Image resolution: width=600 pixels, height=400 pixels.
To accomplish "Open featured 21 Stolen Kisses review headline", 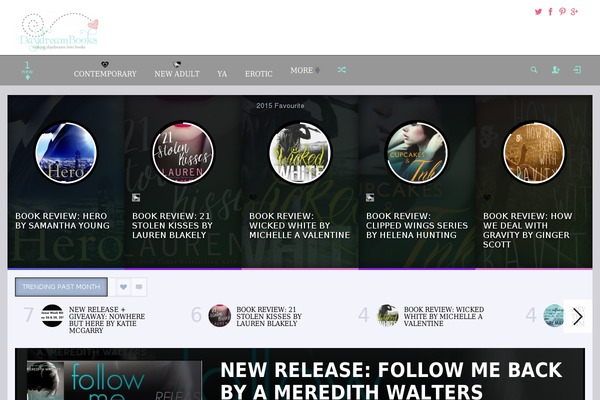I will point(172,225).
